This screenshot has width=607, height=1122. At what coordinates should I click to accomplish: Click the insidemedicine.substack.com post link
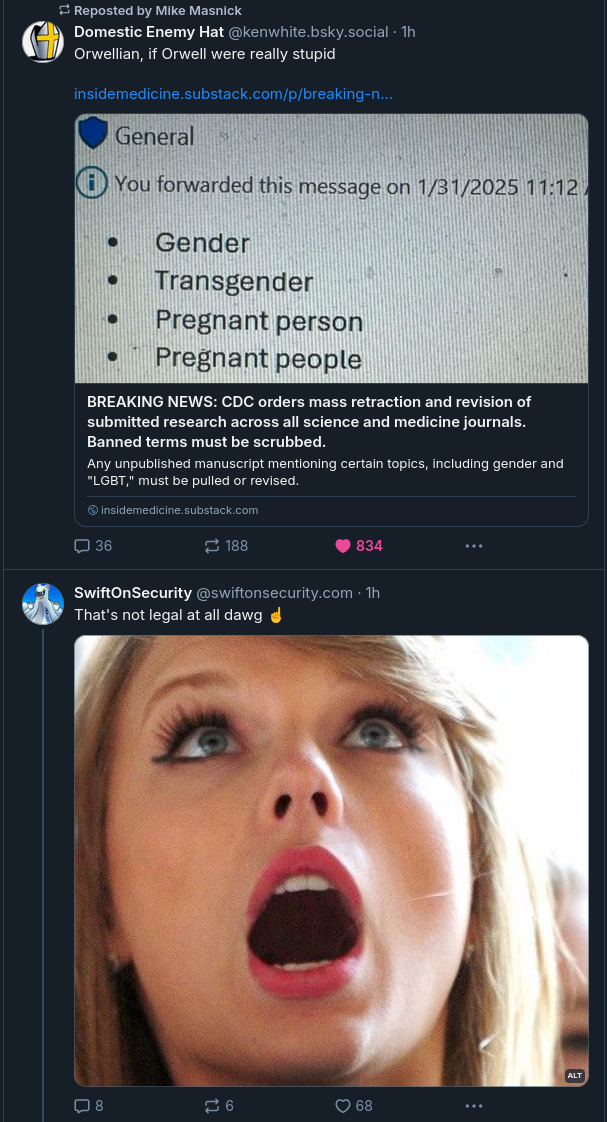233,94
